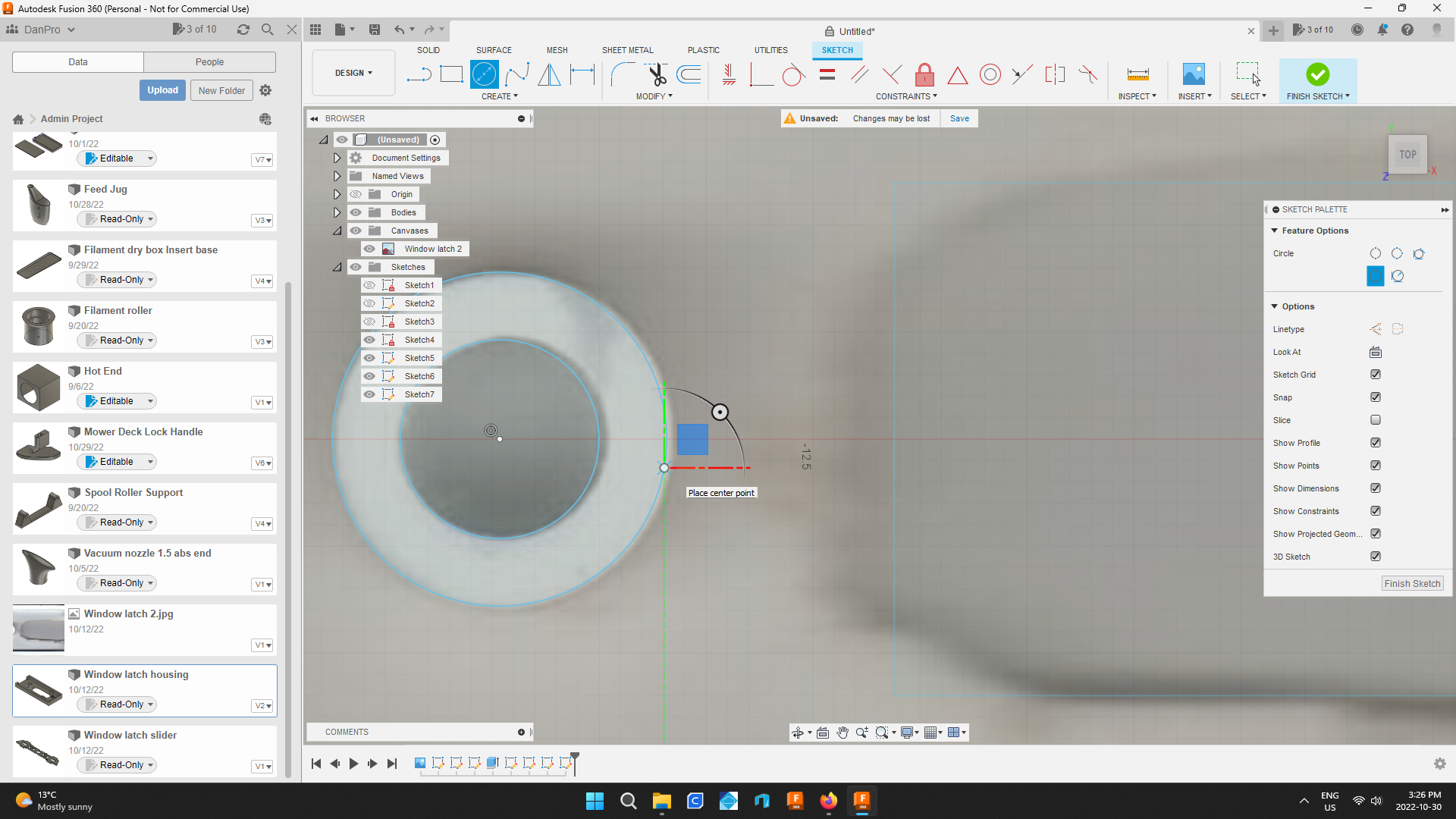Screen dimensions: 1456x819
Task: Apply the Fix/UnFix lock constraint
Action: [x=924, y=74]
